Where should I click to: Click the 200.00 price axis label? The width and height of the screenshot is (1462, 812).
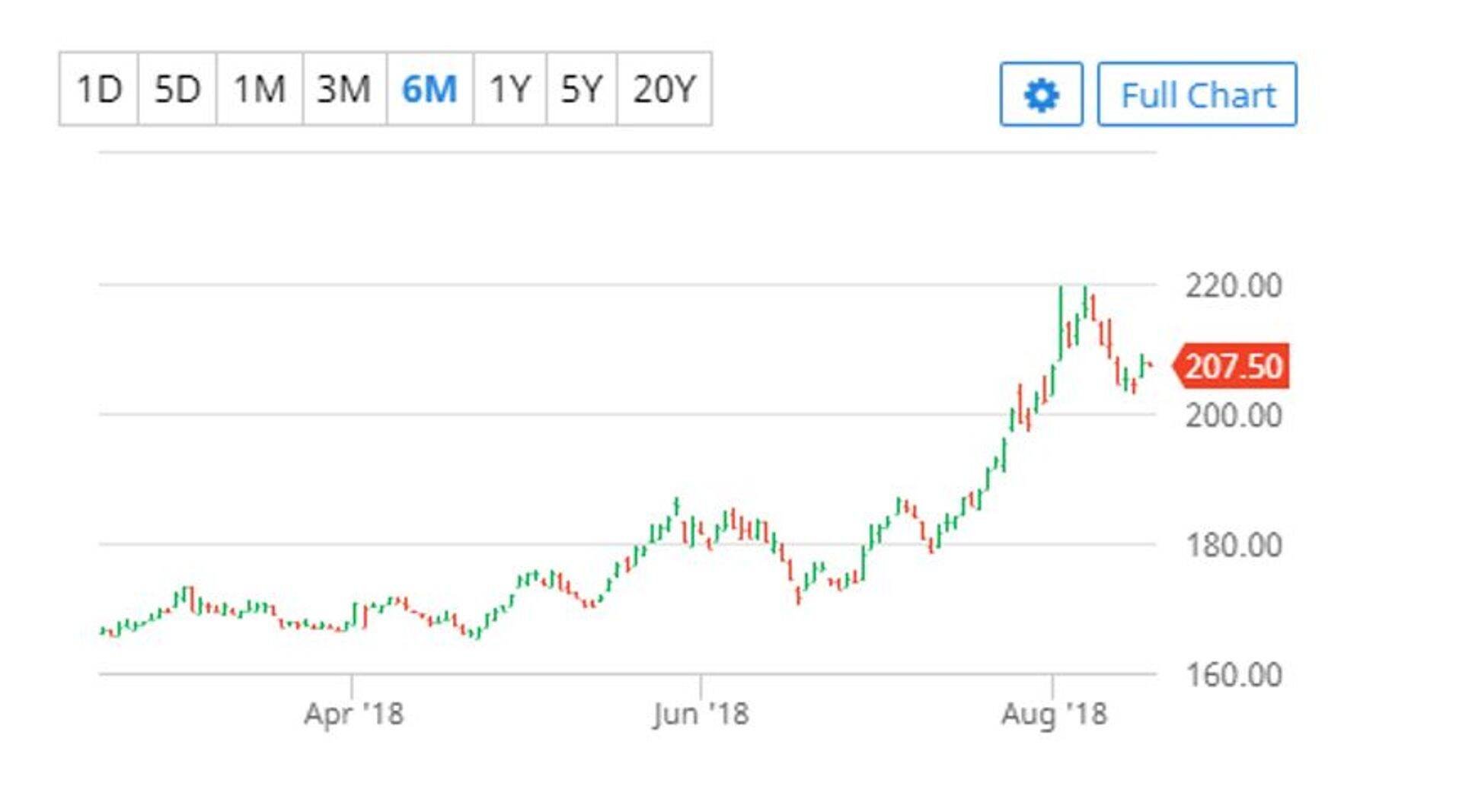(x=1234, y=416)
